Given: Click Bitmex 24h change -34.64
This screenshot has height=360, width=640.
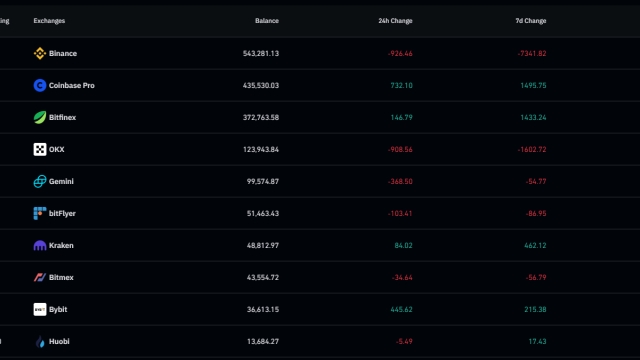Looking at the screenshot, I should (x=402, y=278).
